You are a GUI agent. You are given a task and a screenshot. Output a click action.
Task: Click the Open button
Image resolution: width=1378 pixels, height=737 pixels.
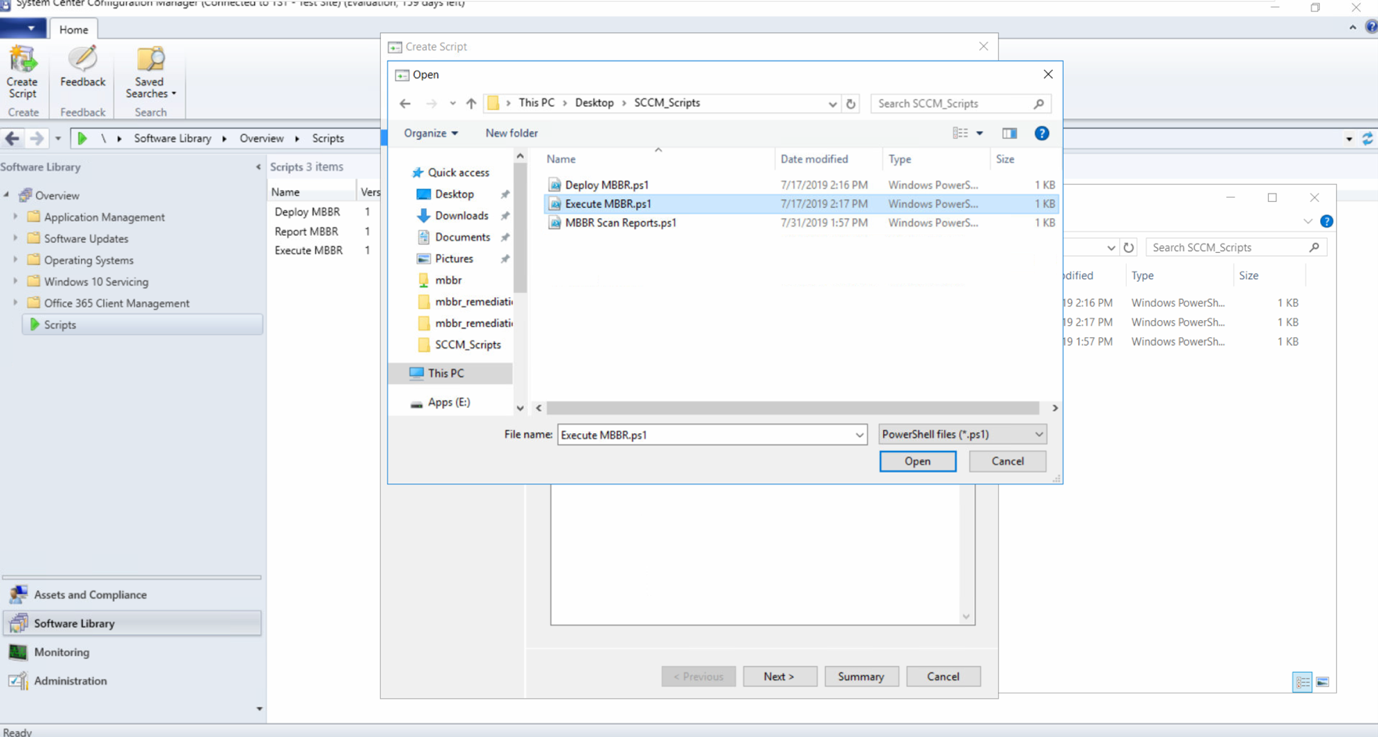click(x=918, y=461)
